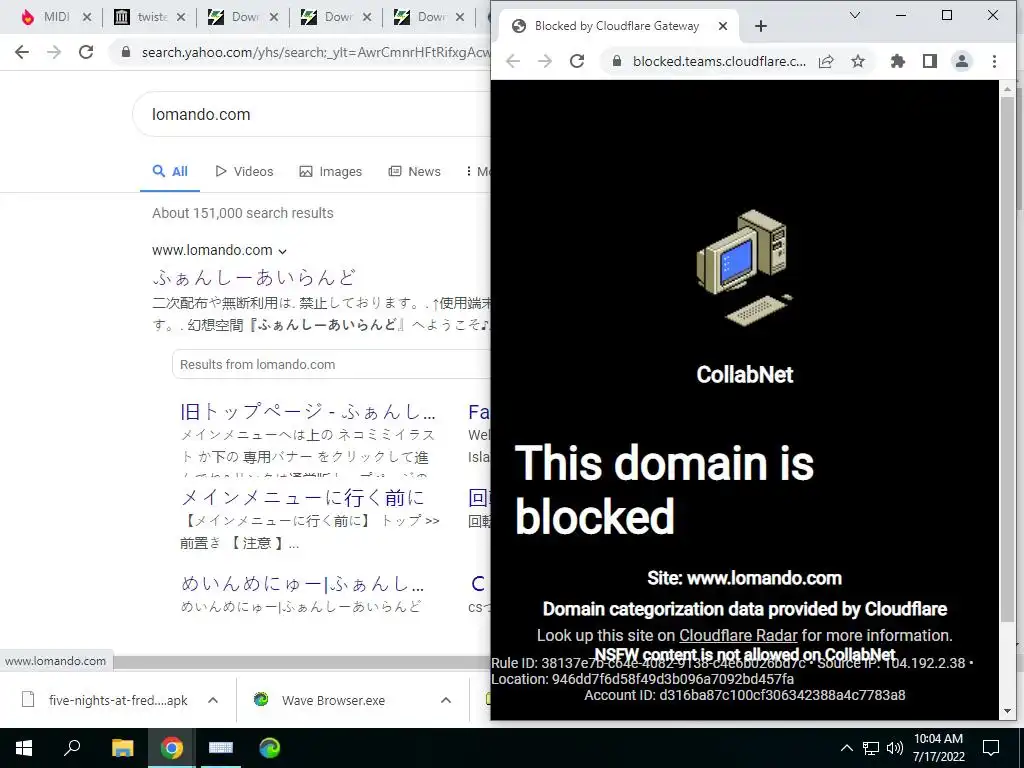The width and height of the screenshot is (1024, 768).
Task: Select the Blocked by Cloudflare Gateway tab
Action: pyautogui.click(x=617, y=26)
